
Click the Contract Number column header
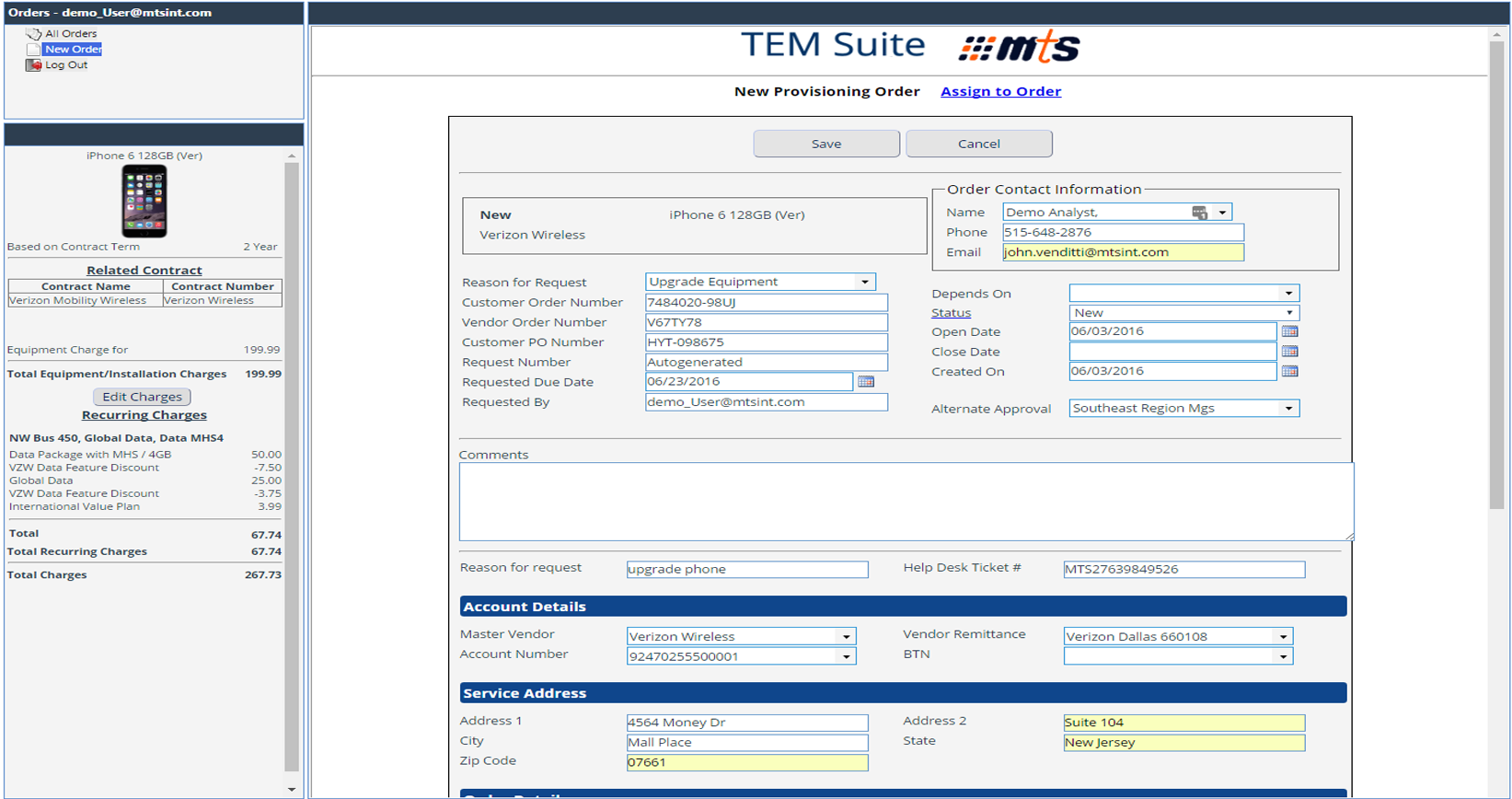point(223,286)
